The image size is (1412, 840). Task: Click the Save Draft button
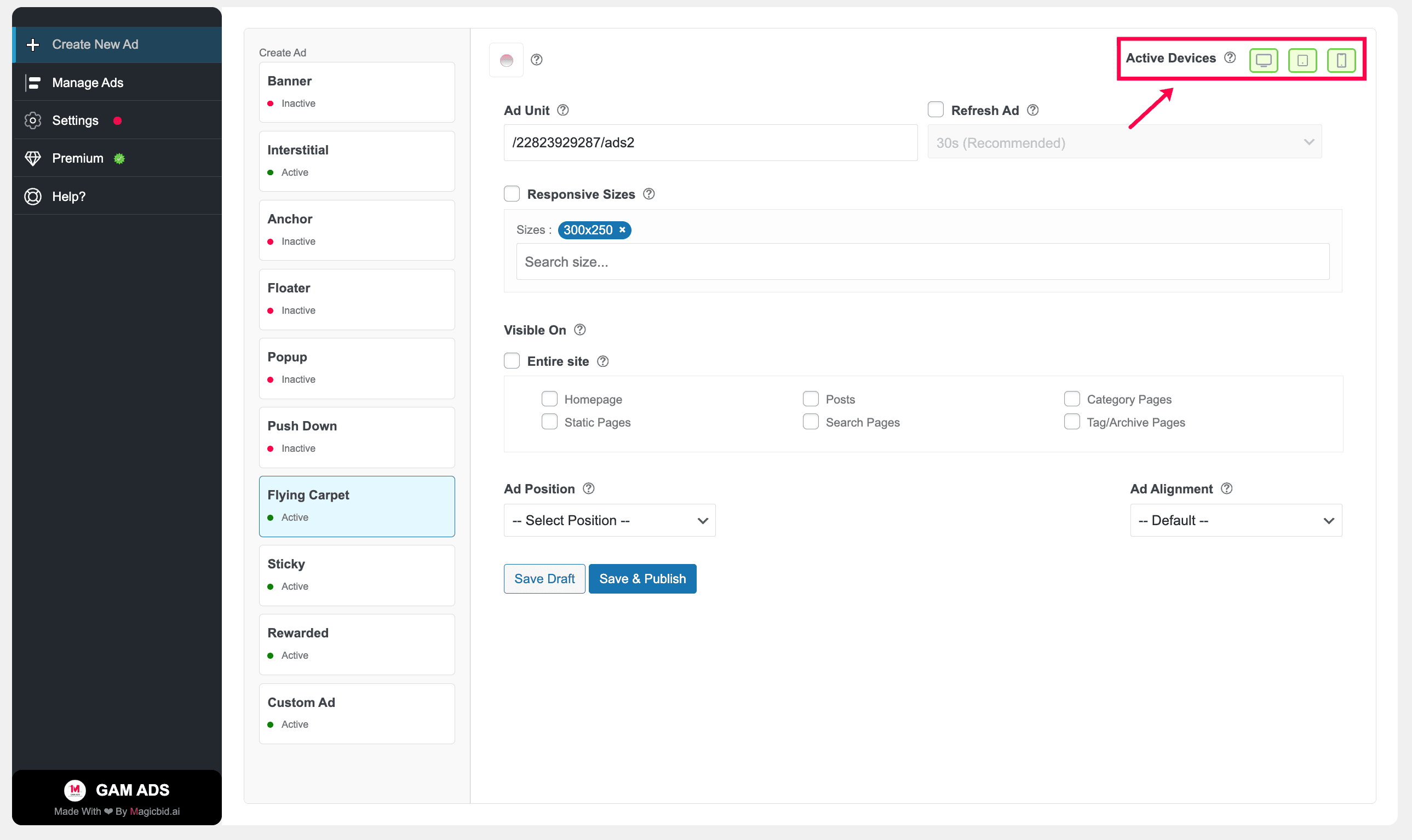pos(544,578)
